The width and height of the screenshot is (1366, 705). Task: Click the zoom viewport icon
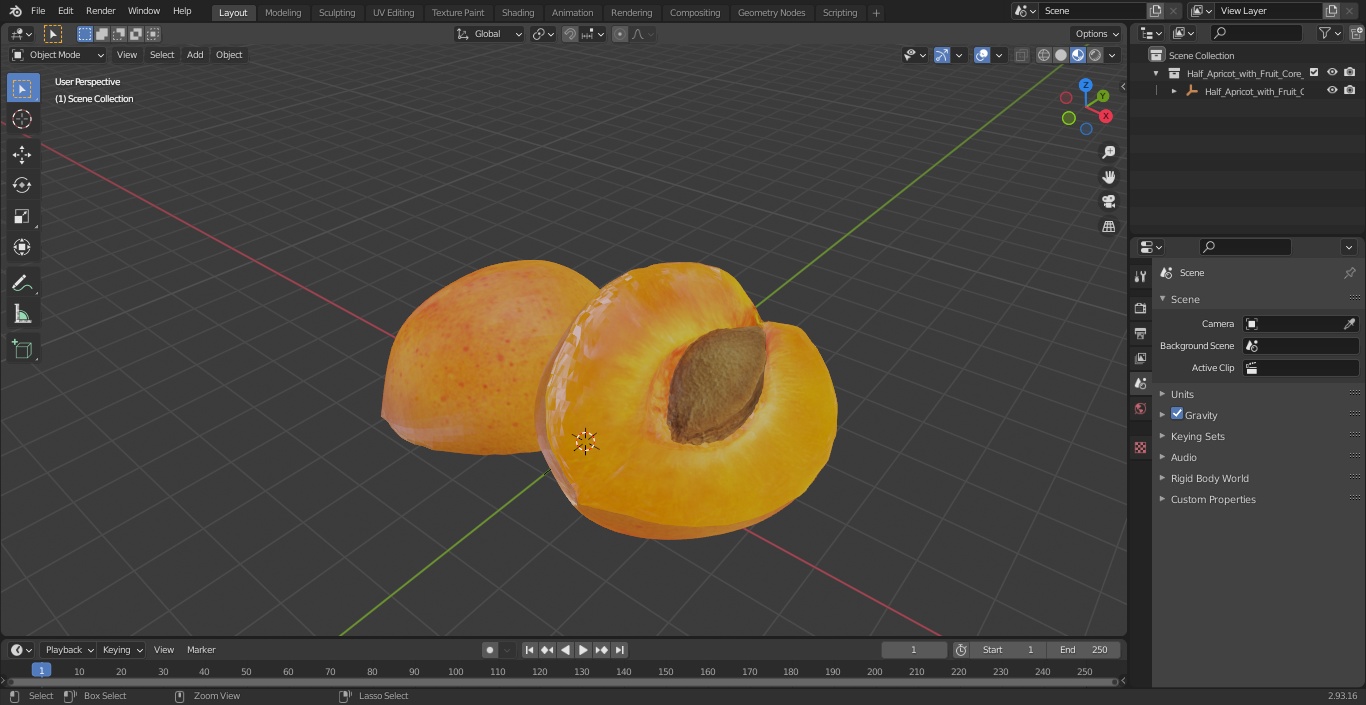[x=1108, y=152]
